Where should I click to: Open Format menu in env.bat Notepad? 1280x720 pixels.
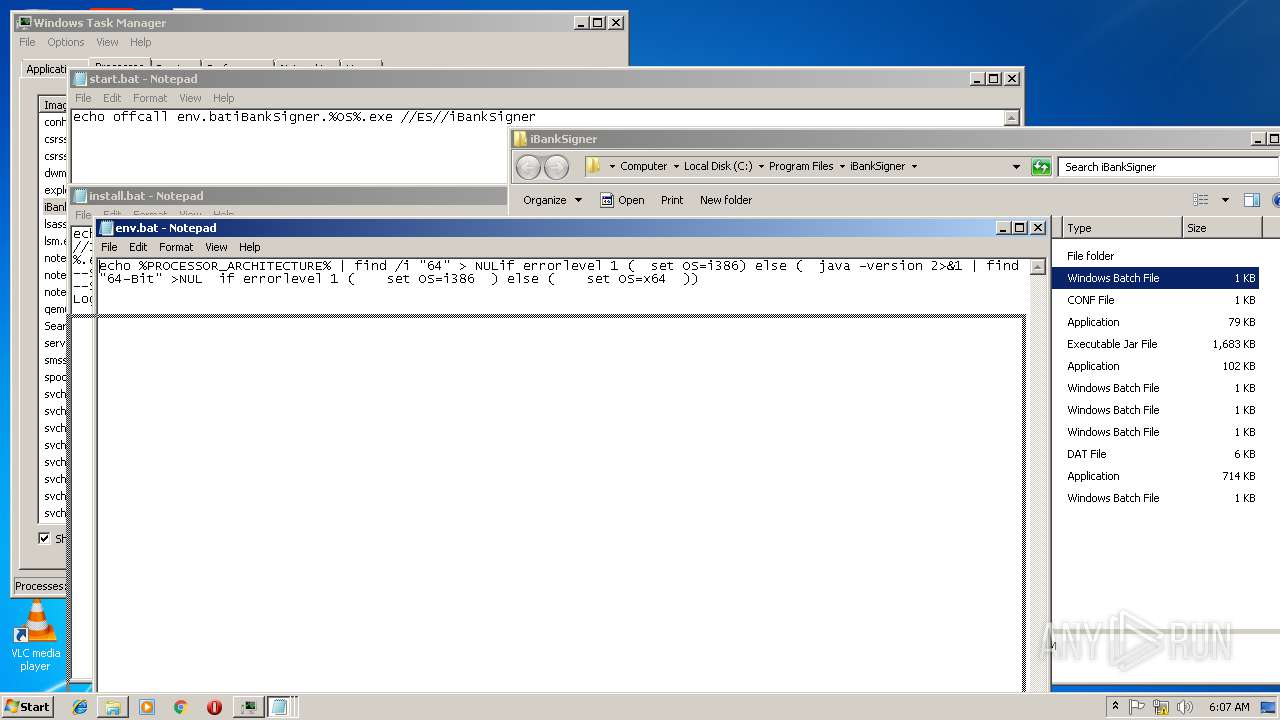click(x=176, y=247)
